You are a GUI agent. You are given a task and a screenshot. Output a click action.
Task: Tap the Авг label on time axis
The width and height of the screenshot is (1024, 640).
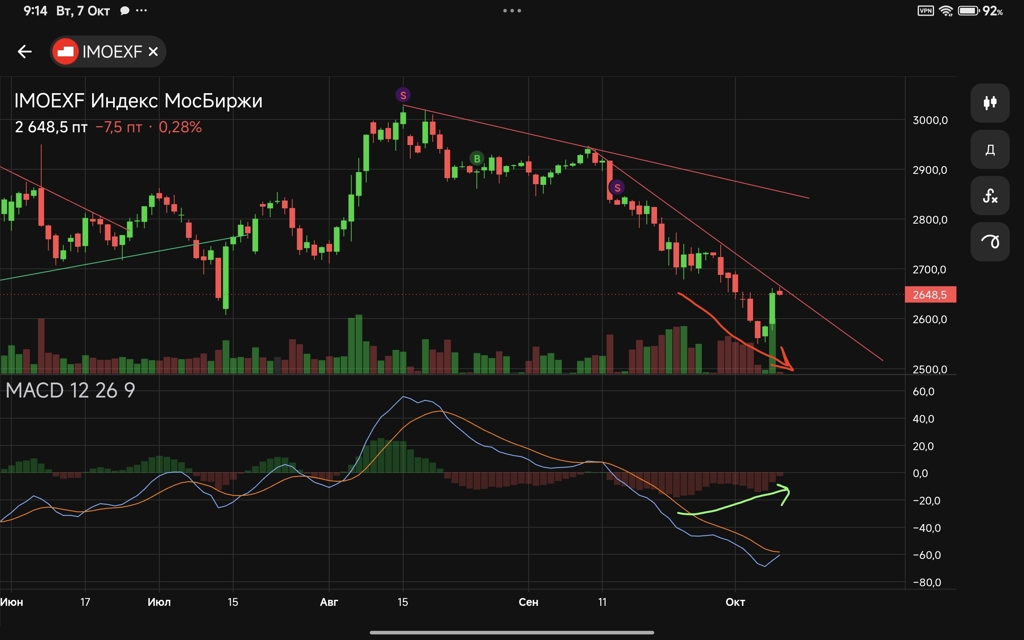coord(330,602)
